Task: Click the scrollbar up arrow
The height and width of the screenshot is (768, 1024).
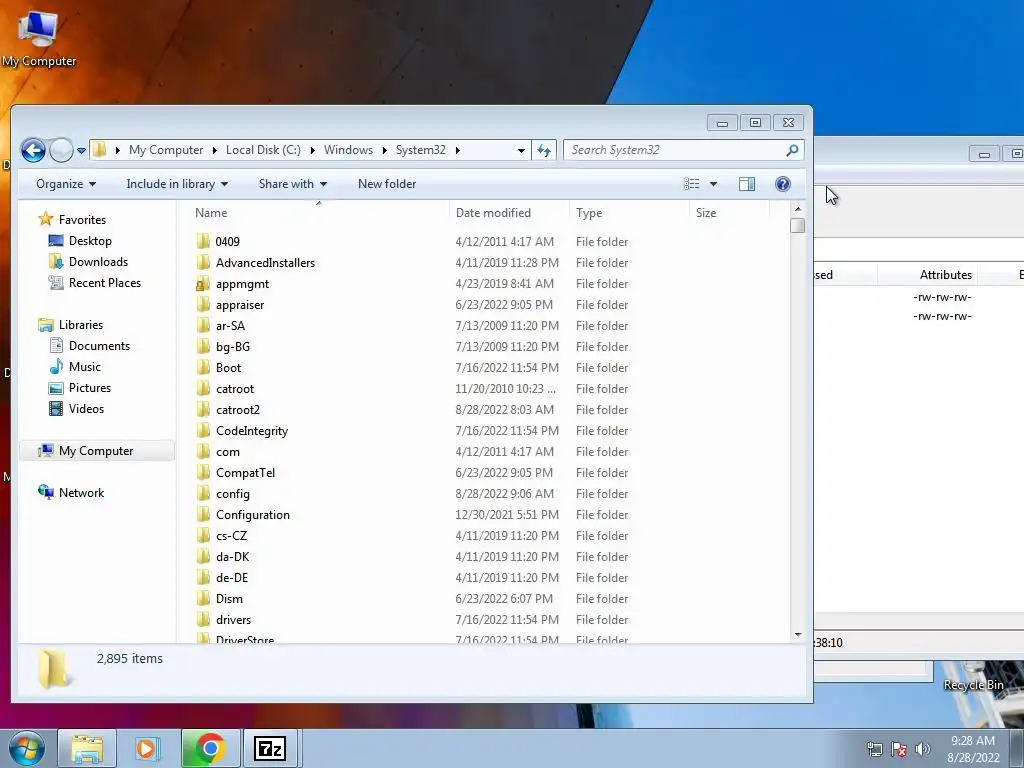Action: (797, 209)
